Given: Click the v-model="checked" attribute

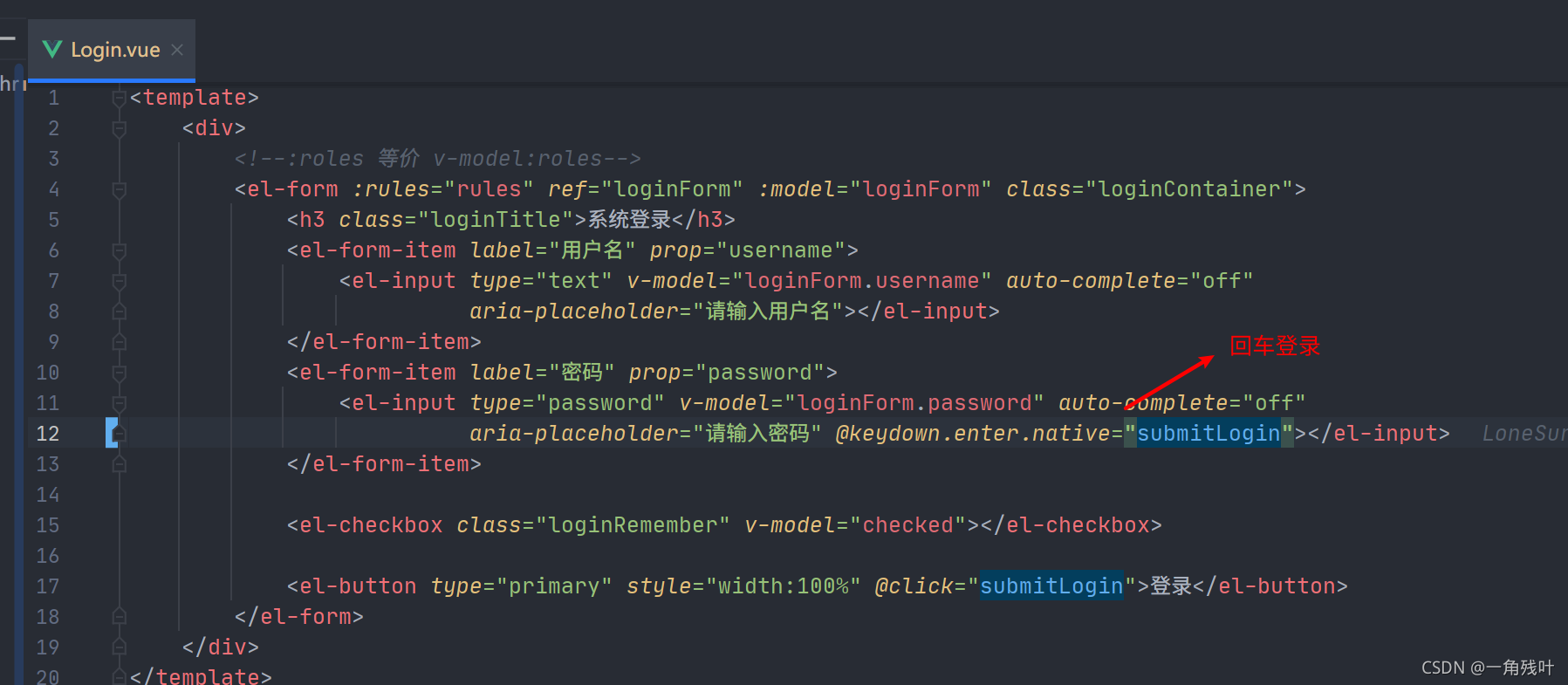Looking at the screenshot, I should 855,525.
